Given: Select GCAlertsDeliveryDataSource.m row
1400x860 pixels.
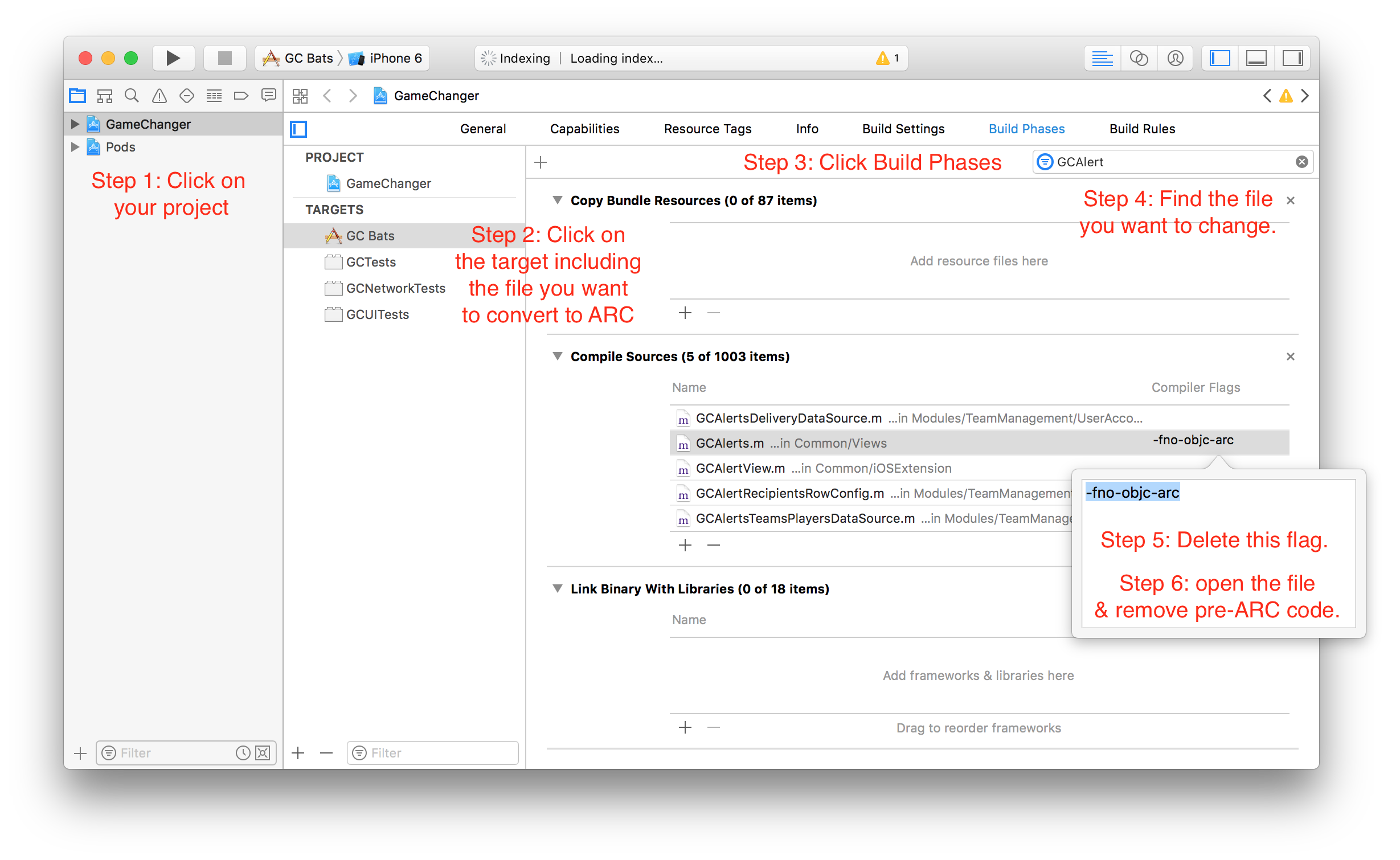Looking at the screenshot, I should (979, 418).
